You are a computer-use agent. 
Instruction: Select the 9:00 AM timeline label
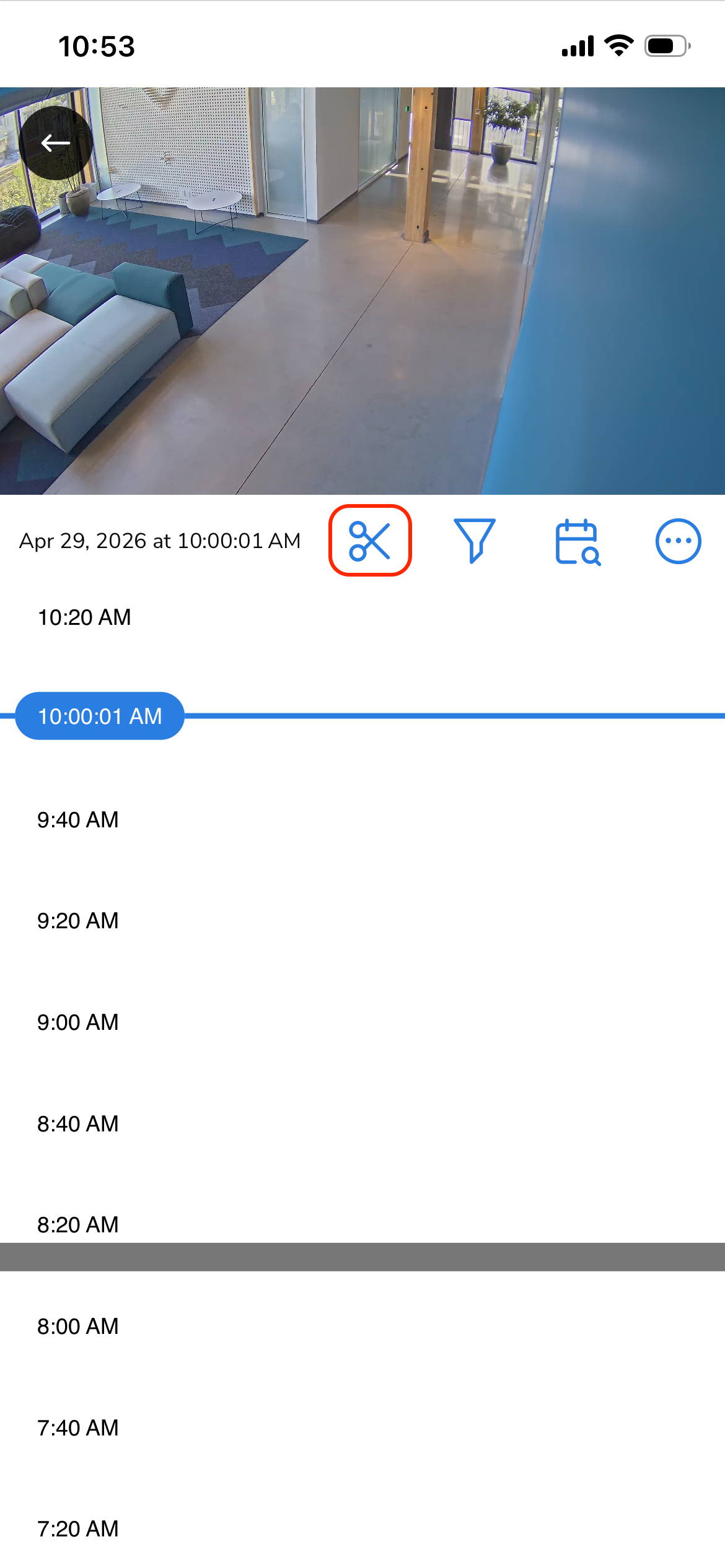tap(78, 1022)
